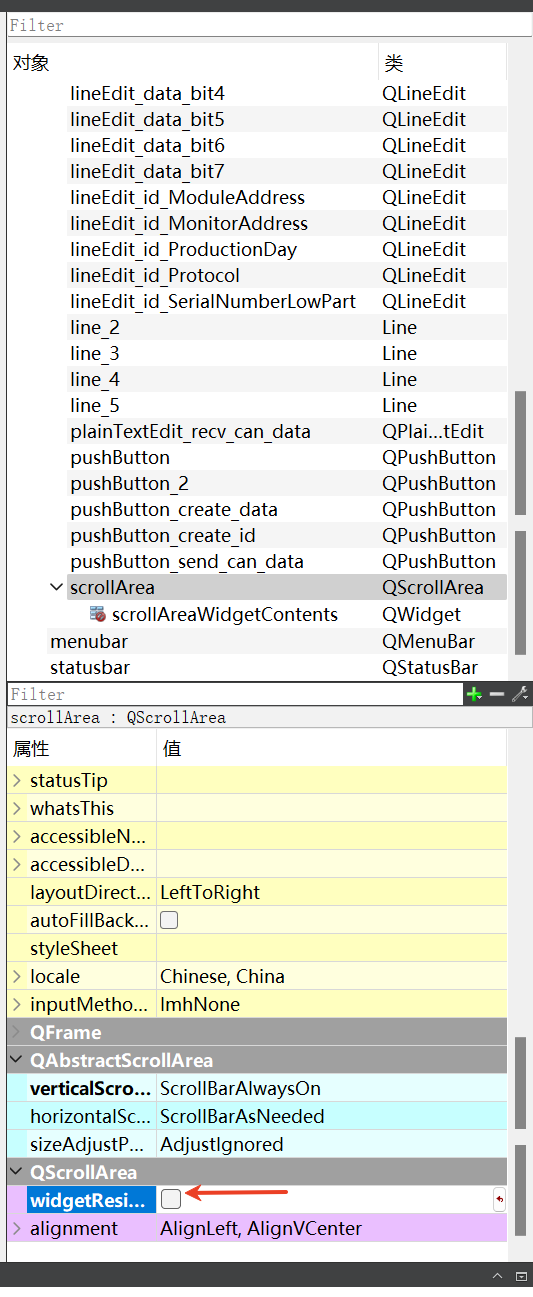Click the property editor Filter field
The image size is (533, 1297).
point(235,694)
